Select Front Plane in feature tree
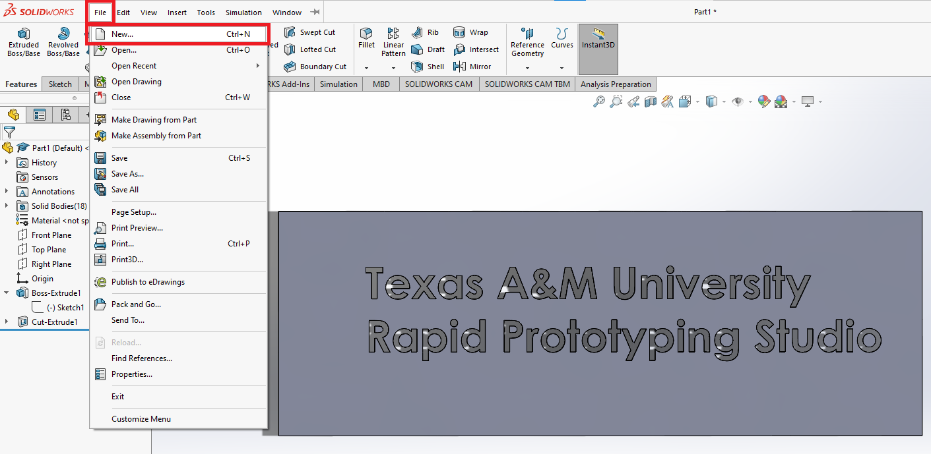This screenshot has height=454, width=931. pos(50,235)
